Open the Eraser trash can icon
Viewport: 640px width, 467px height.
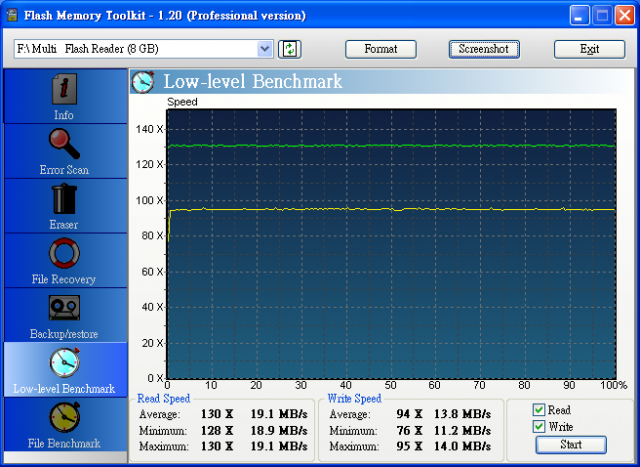click(x=64, y=199)
